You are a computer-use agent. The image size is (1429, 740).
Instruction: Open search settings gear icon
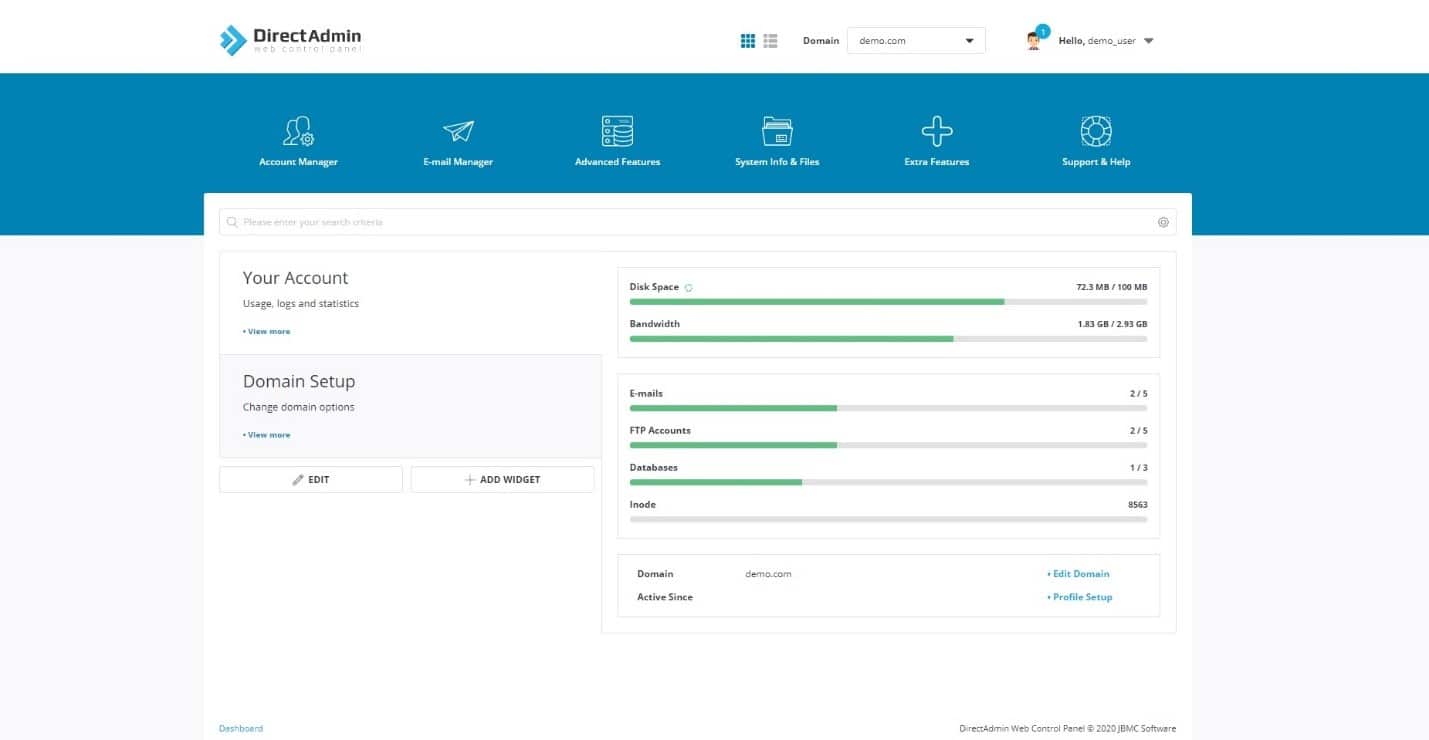[x=1163, y=222]
